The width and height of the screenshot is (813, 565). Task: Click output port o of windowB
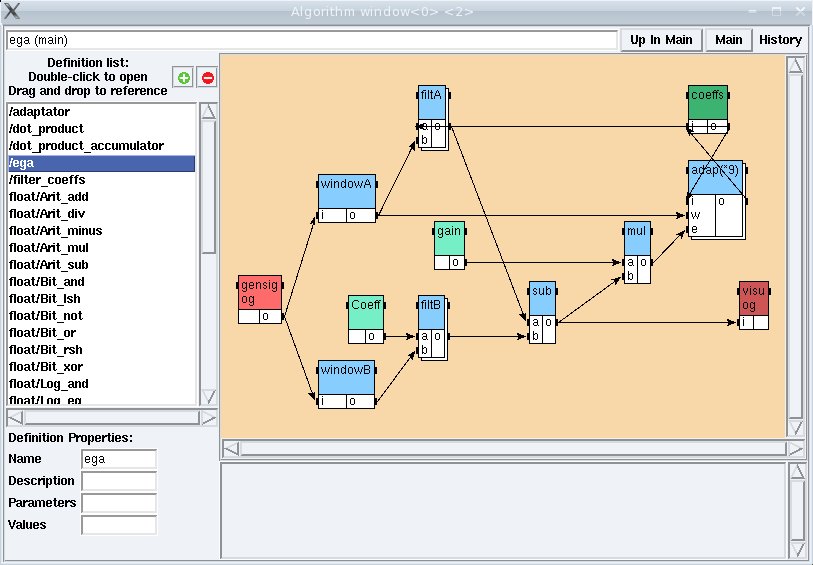point(360,402)
